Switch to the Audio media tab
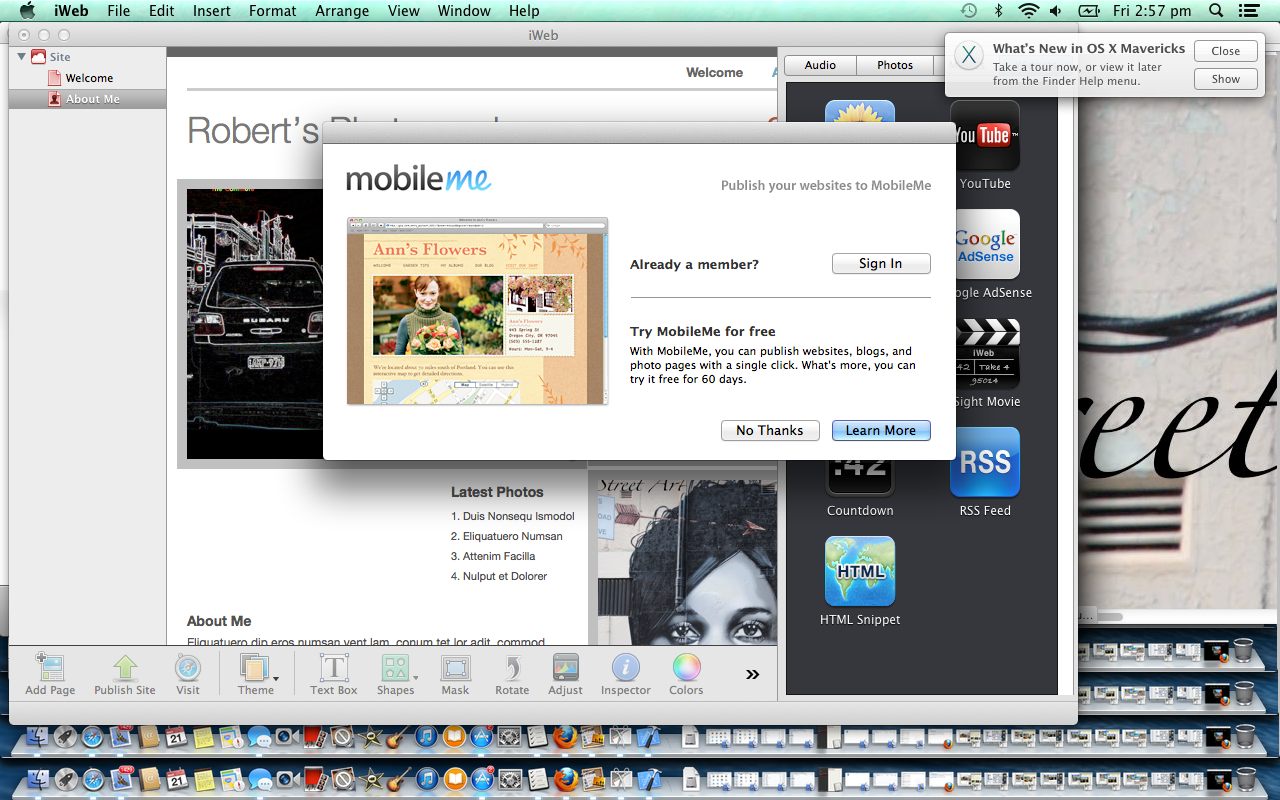1280x800 pixels. click(x=820, y=65)
